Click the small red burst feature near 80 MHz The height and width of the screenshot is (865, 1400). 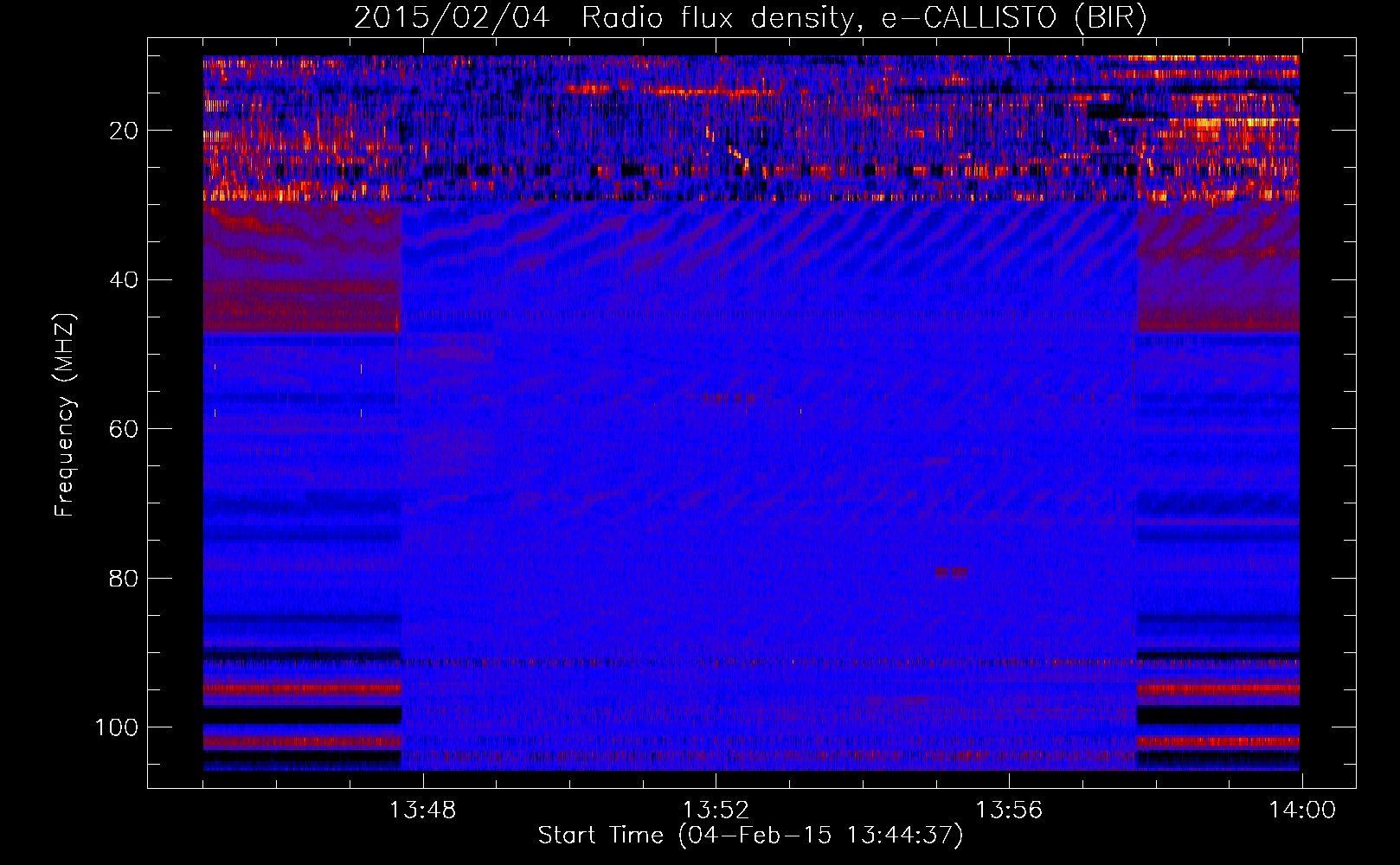pos(951,572)
